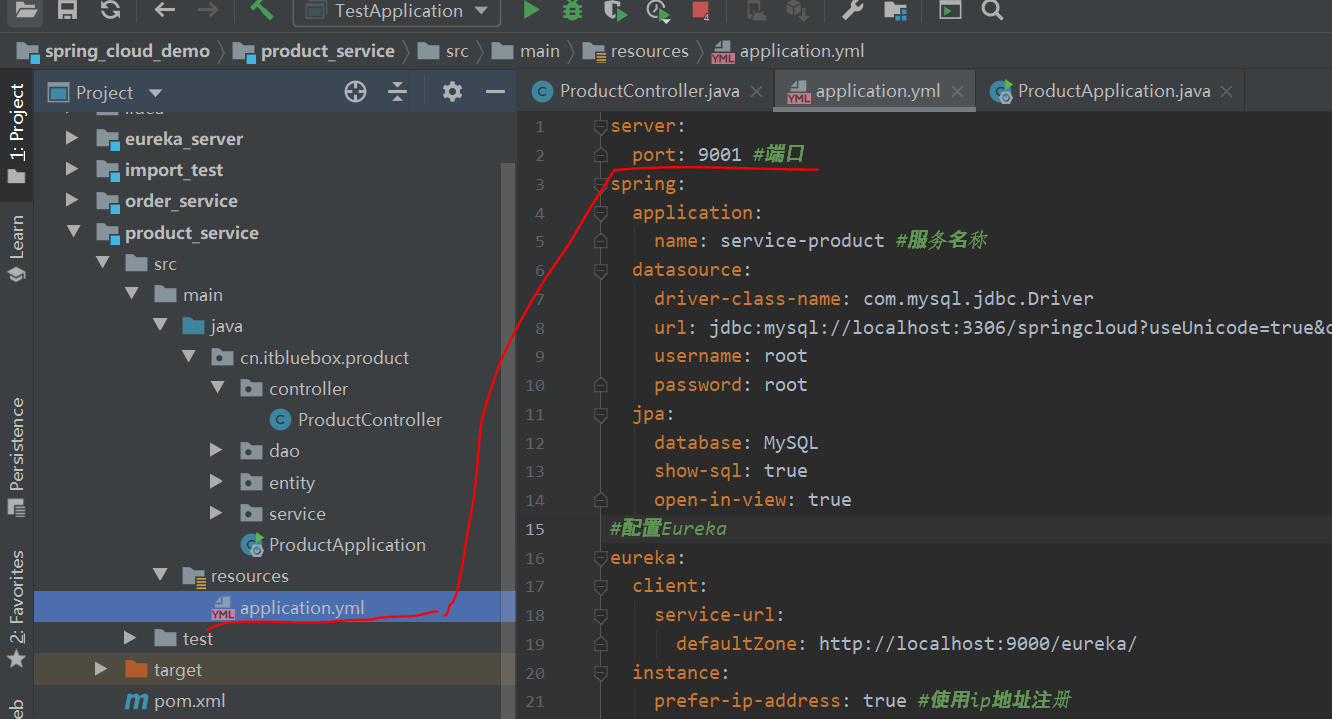1332x719 pixels.
Task: Close the application.yml editor tab
Action: tap(957, 92)
